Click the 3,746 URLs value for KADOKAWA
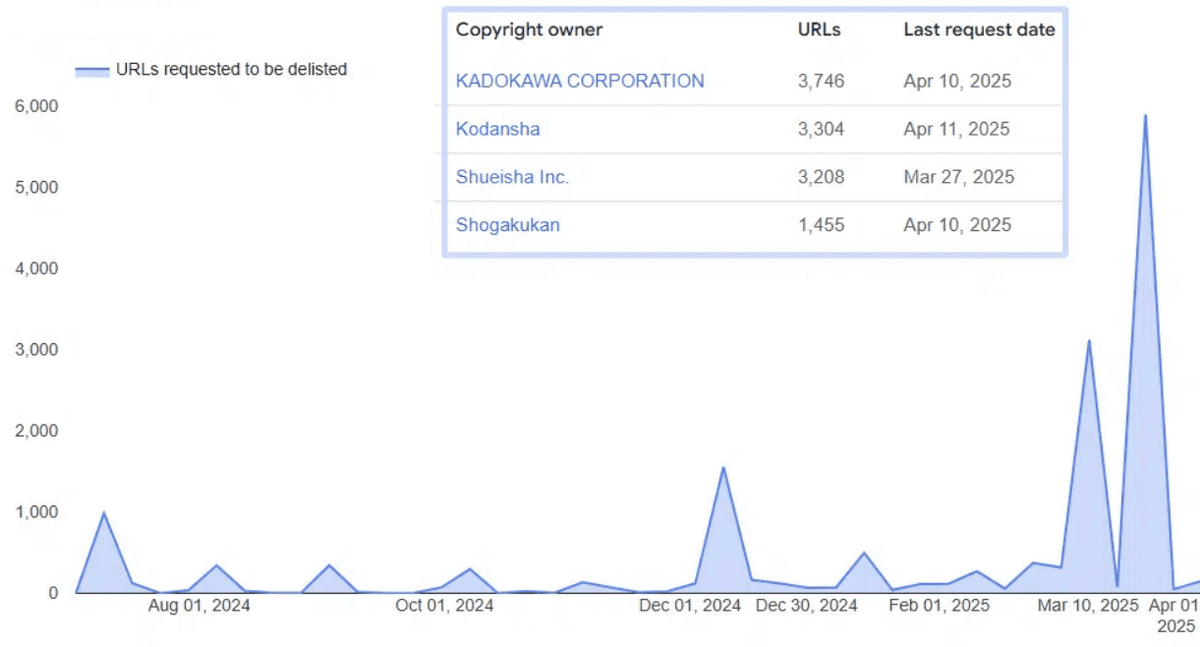Image resolution: width=1200 pixels, height=647 pixels. pos(821,81)
